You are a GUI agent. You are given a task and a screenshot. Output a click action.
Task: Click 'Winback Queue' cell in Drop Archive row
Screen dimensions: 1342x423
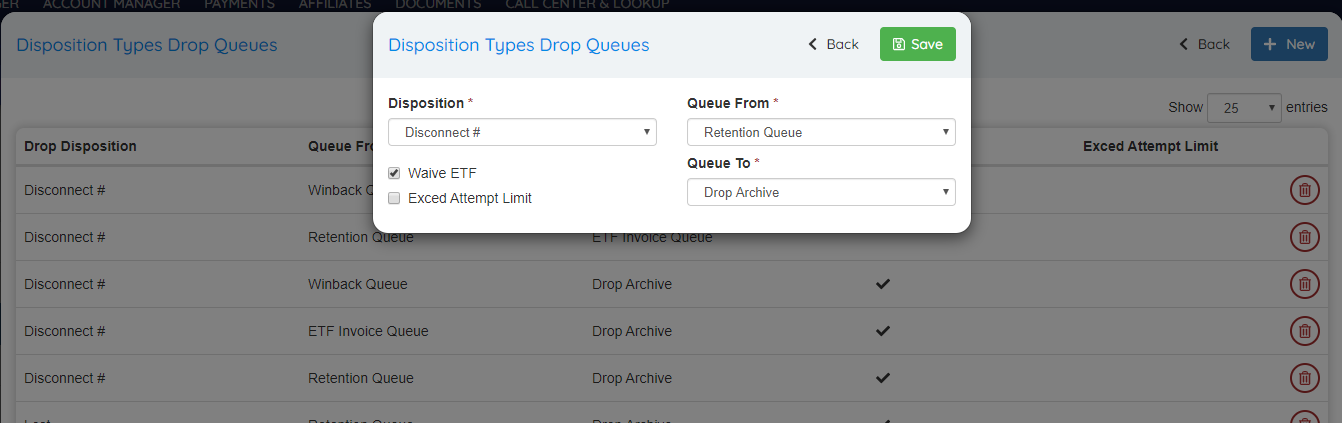358,284
